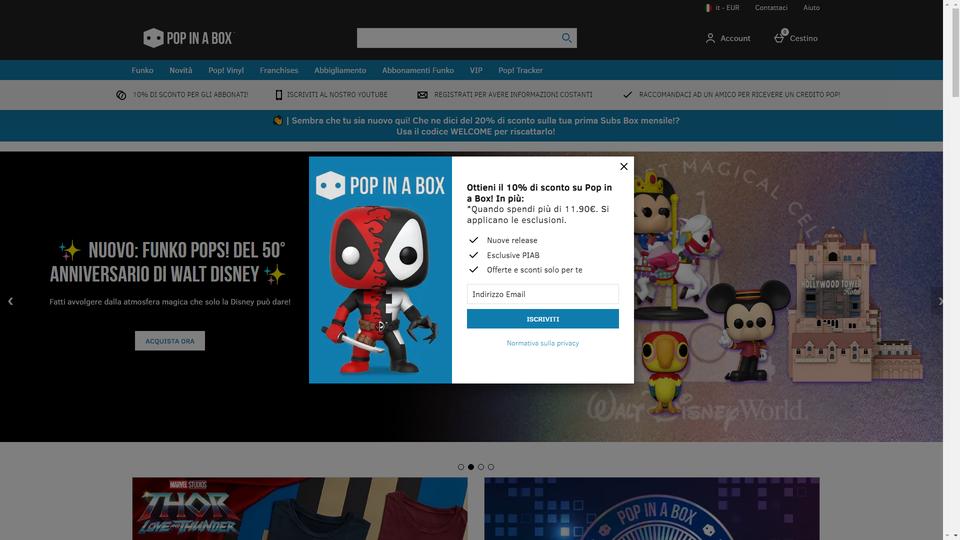Open the Pop In A Box badge banner
The height and width of the screenshot is (540, 960).
point(651,509)
